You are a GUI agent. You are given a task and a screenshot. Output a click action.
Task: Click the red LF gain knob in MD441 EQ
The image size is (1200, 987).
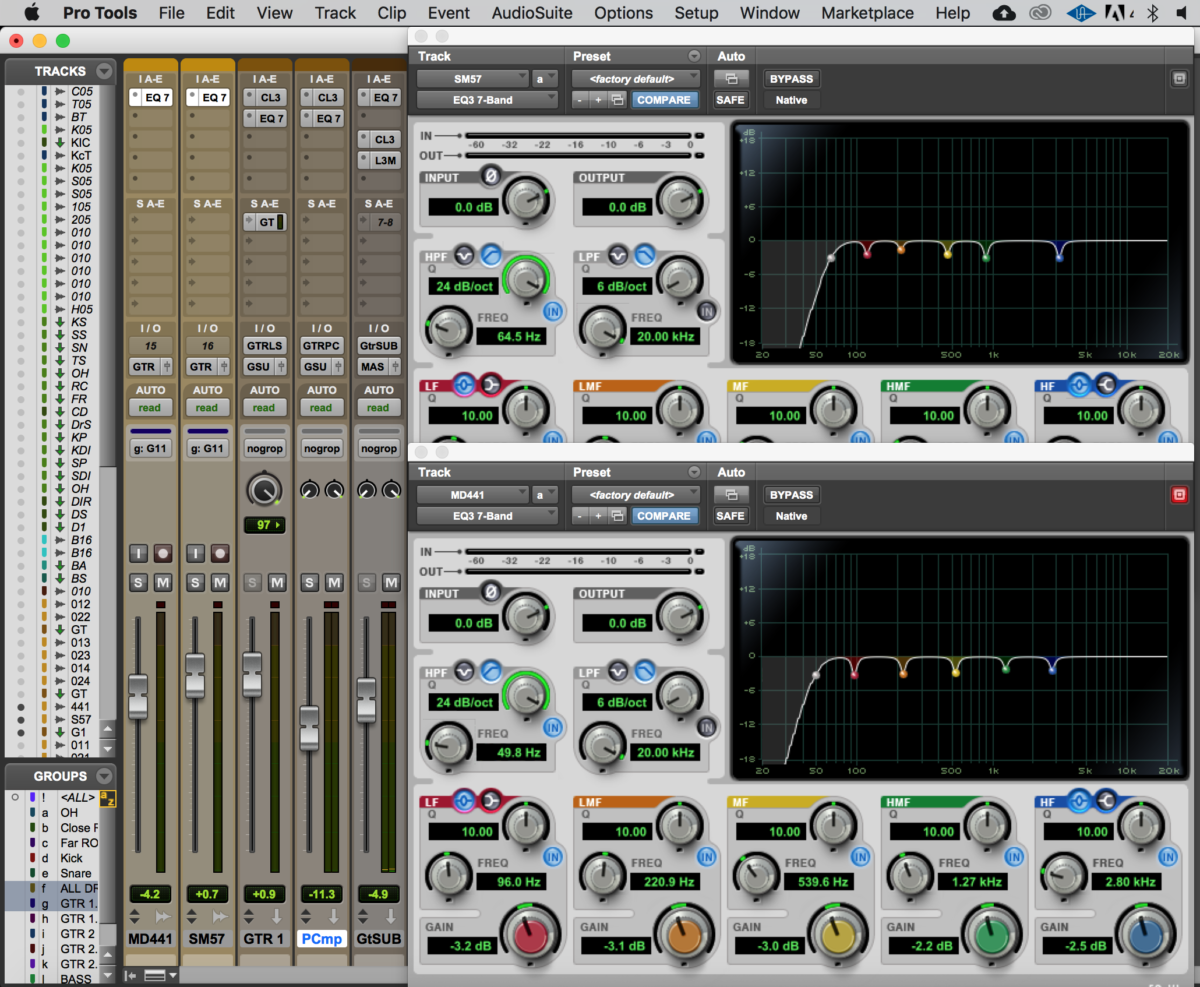[531, 936]
